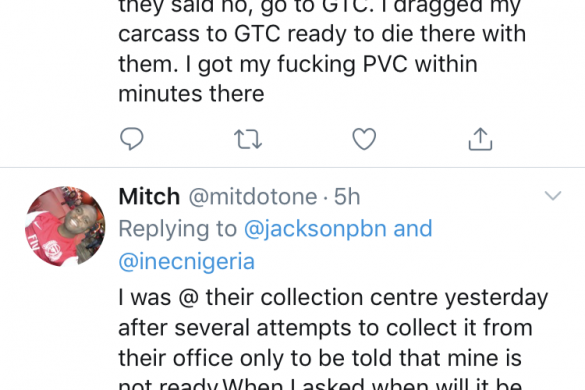Click the Mitch display name
The height and width of the screenshot is (390, 585).
149,196
